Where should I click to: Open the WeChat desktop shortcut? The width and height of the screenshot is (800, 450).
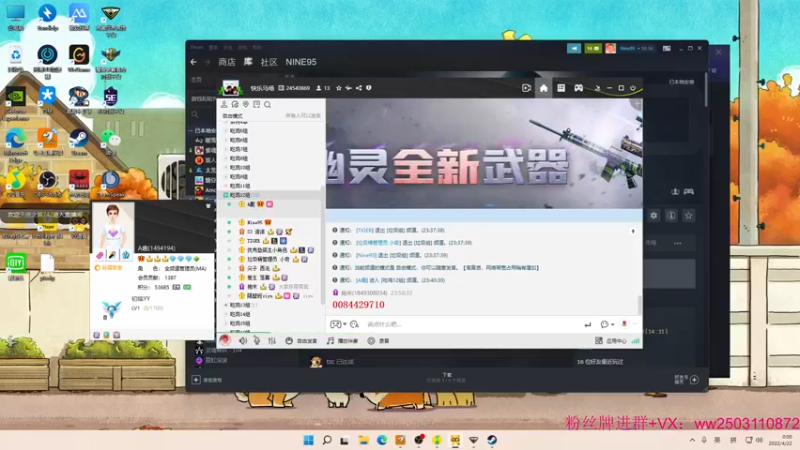click(x=110, y=142)
